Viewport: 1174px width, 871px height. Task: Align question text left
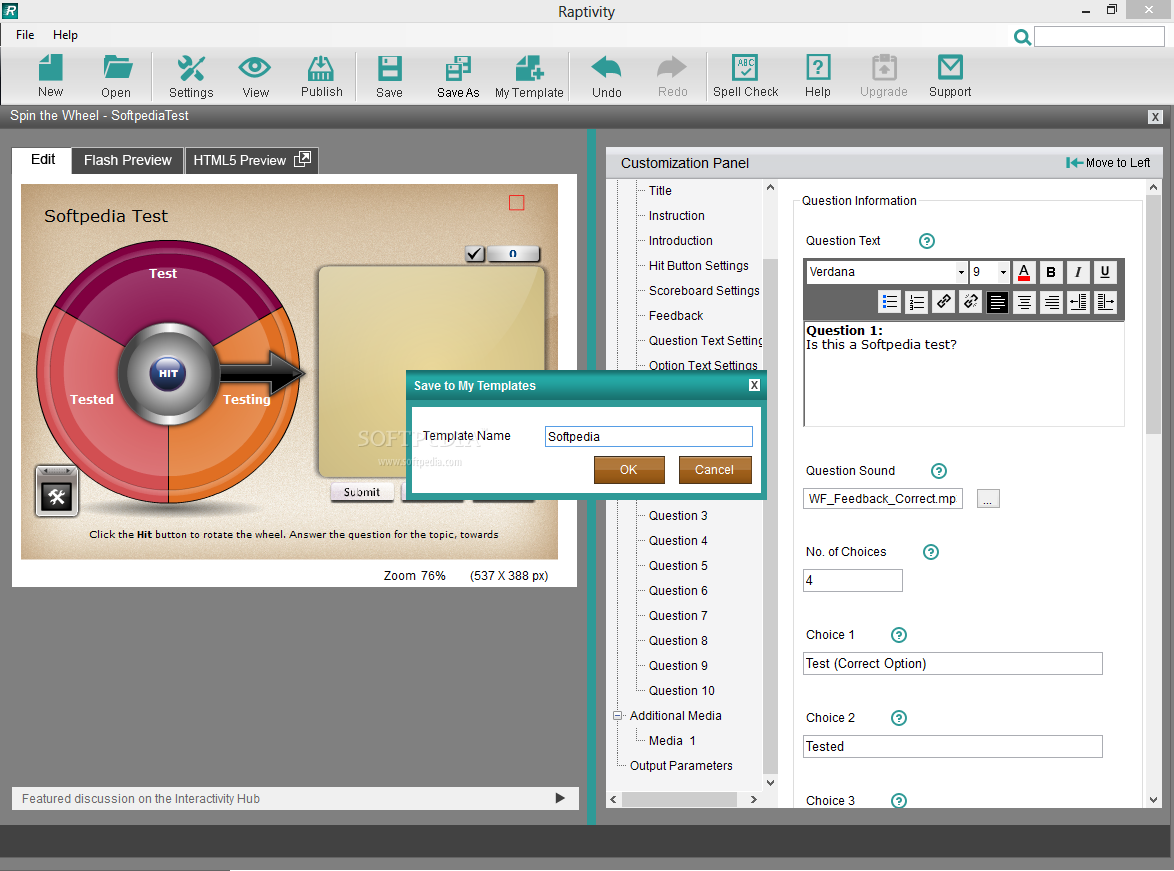pos(997,302)
